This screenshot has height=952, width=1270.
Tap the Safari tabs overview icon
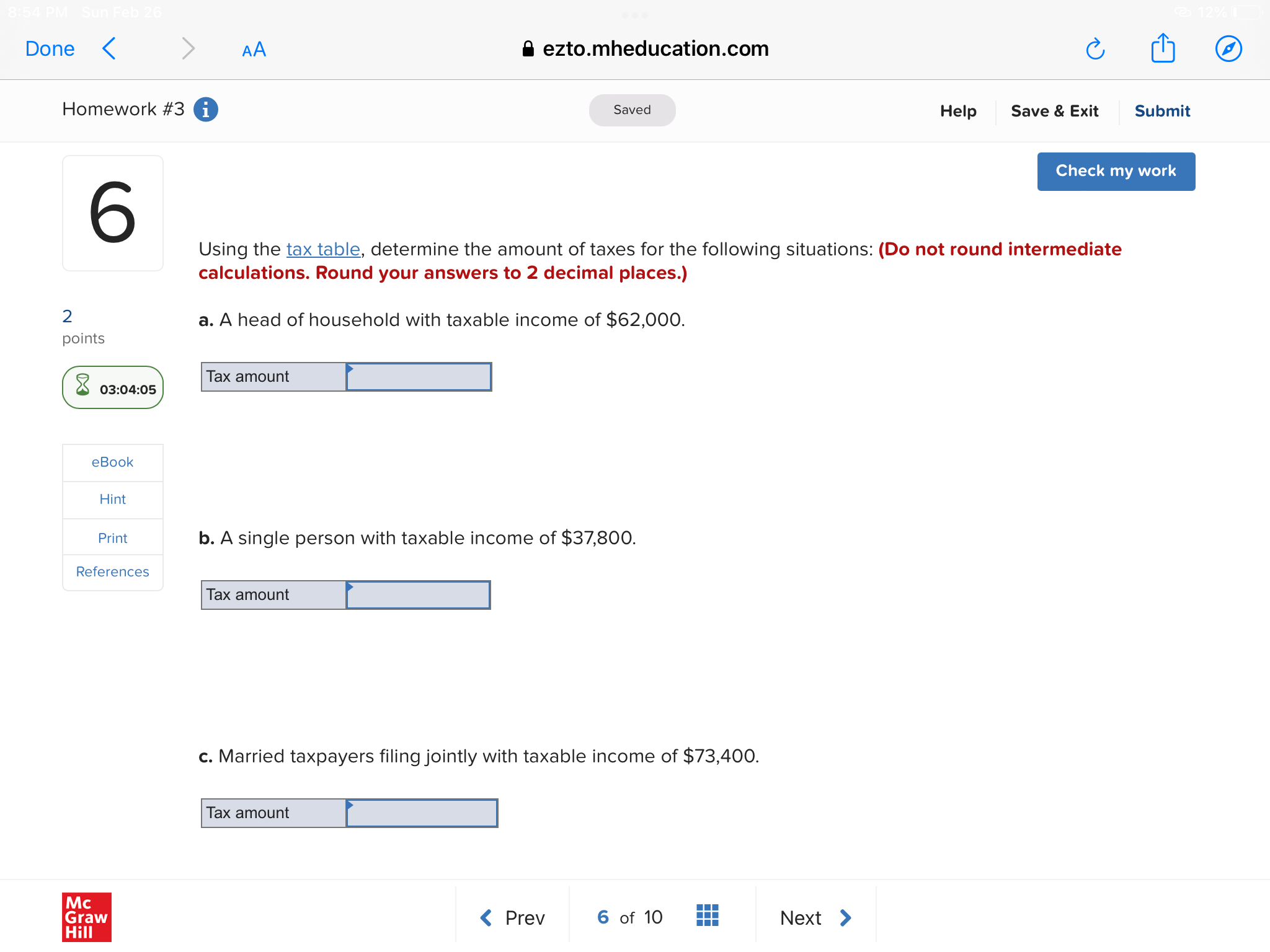point(1228,48)
